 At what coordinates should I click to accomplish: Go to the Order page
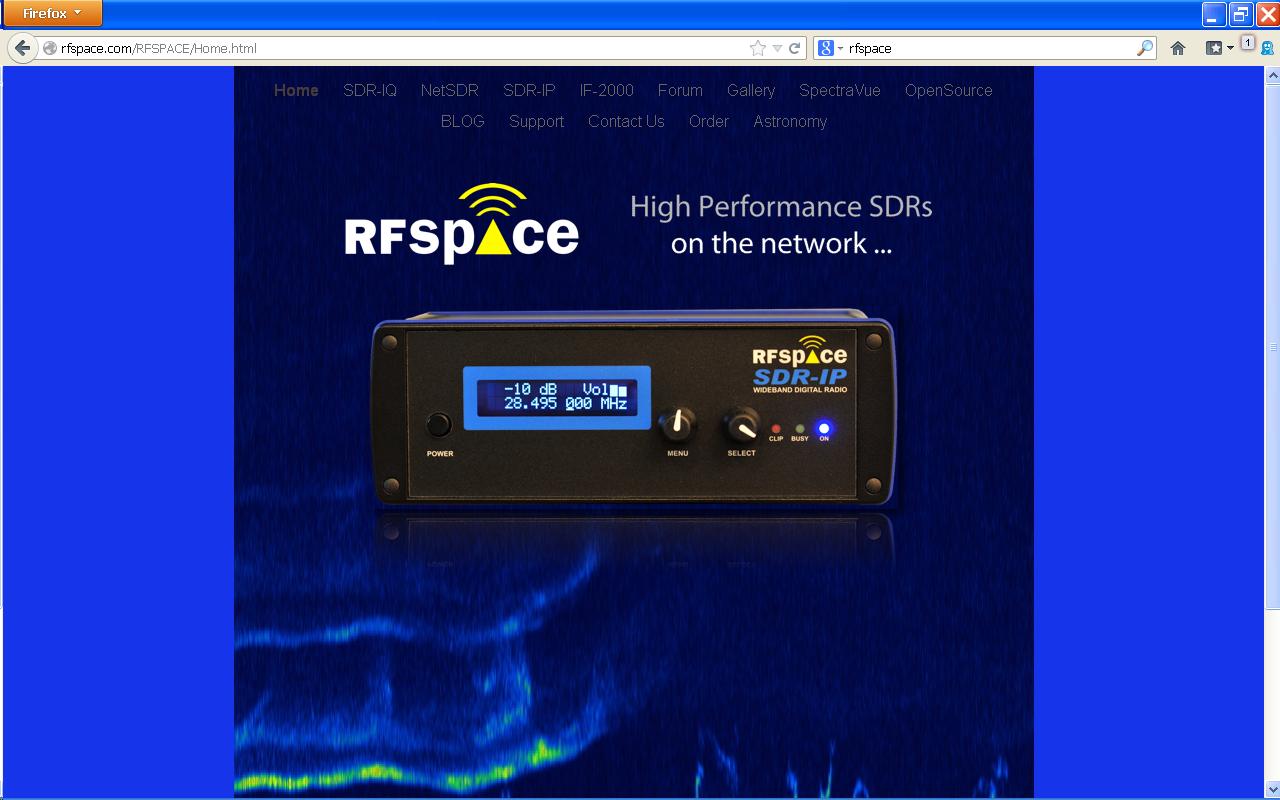point(709,121)
